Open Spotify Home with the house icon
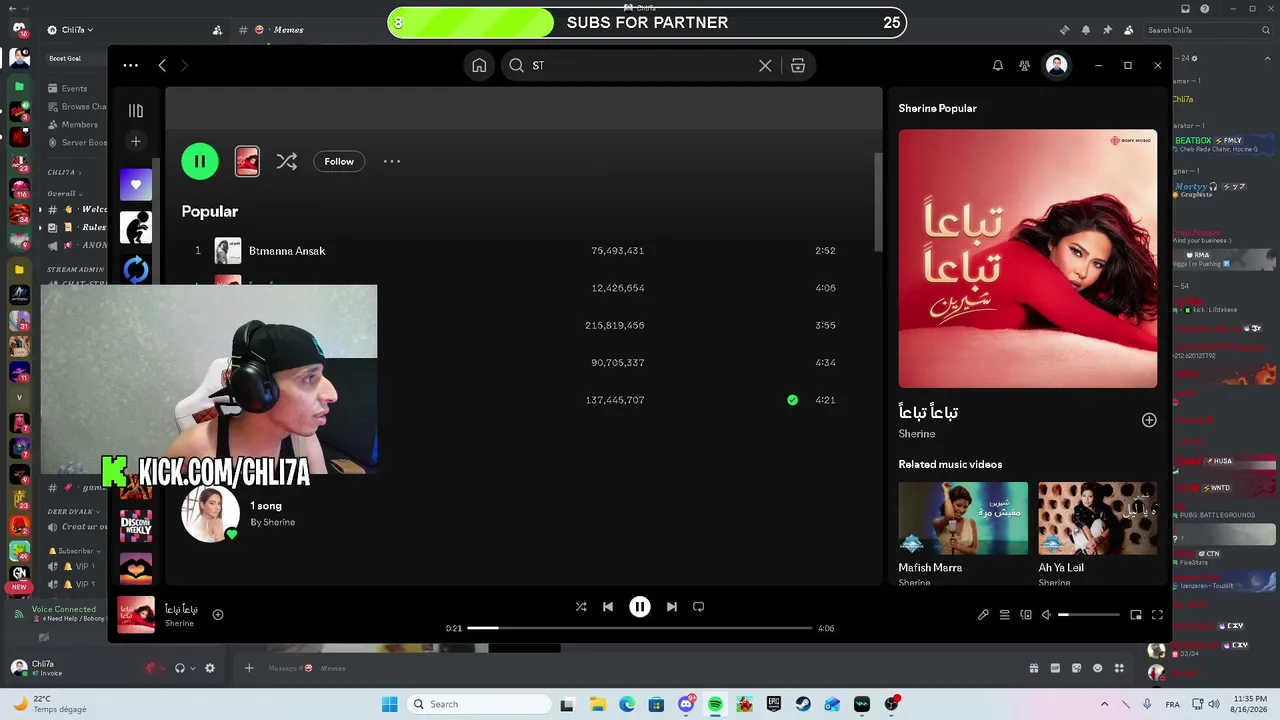 [479, 65]
